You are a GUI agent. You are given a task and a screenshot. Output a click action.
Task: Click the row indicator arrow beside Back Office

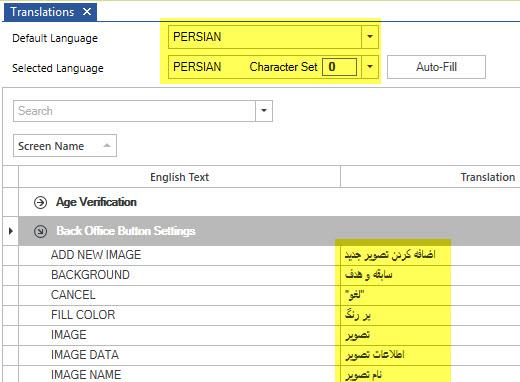point(11,231)
